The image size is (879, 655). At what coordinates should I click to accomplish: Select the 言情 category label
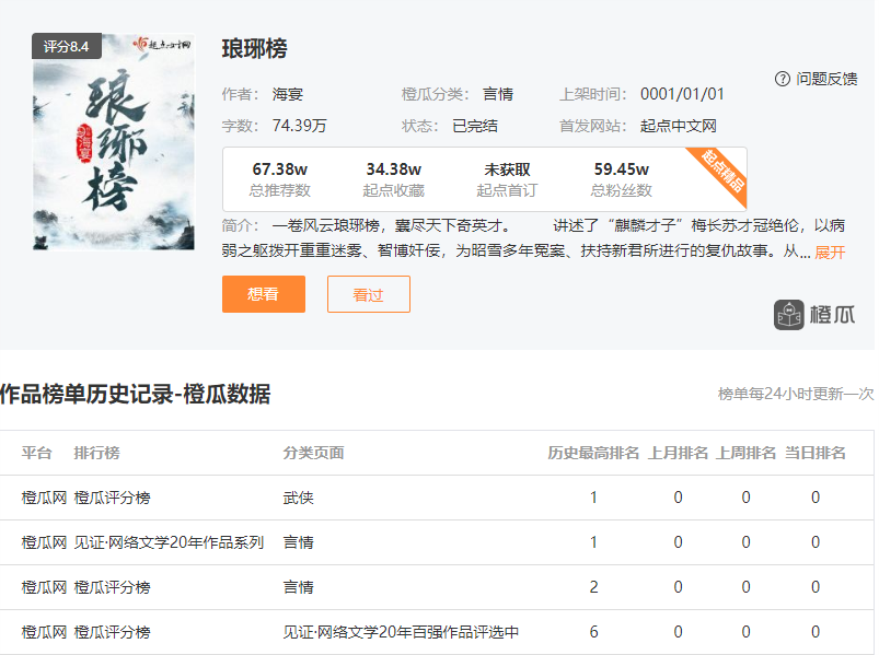[x=498, y=94]
